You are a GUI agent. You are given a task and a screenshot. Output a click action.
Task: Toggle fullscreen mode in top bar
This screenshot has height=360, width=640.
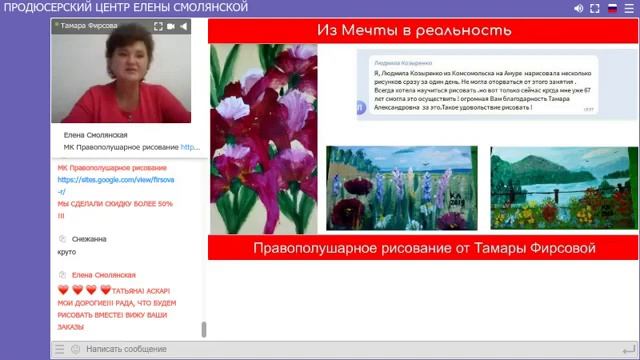point(595,8)
